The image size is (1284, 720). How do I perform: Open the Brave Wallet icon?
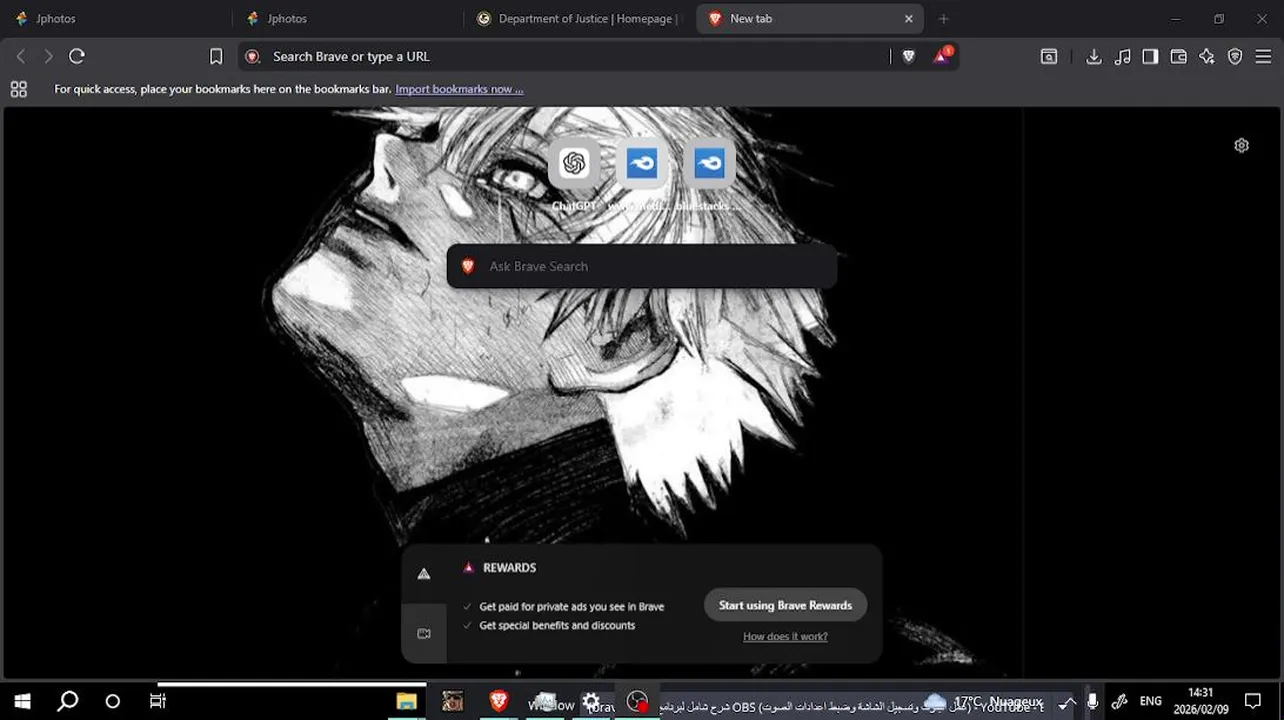[x=1179, y=57]
